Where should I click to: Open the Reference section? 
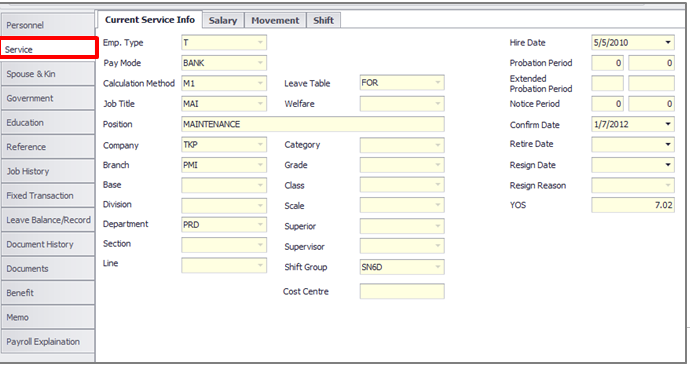pos(48,147)
